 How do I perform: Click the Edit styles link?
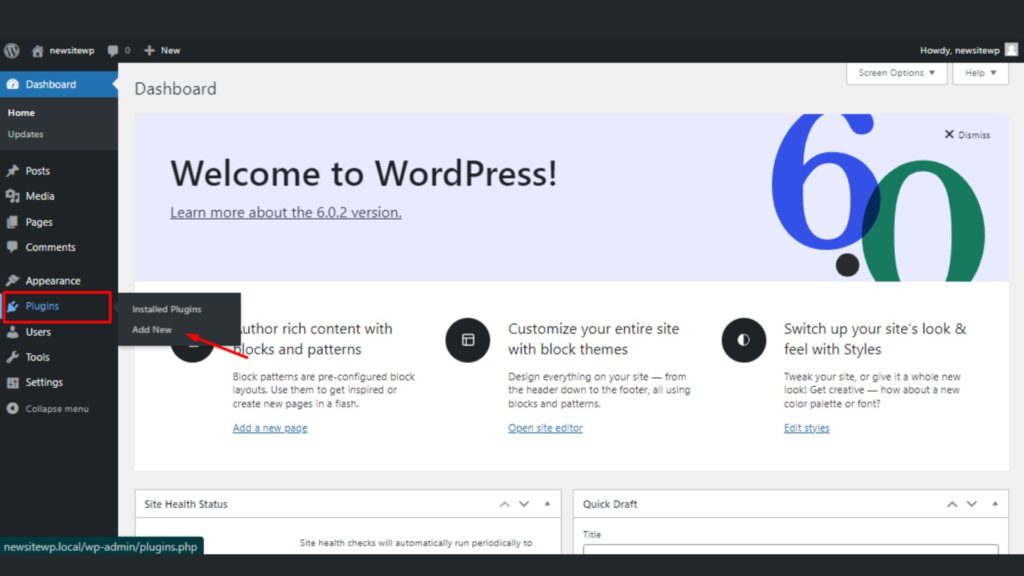tap(807, 428)
